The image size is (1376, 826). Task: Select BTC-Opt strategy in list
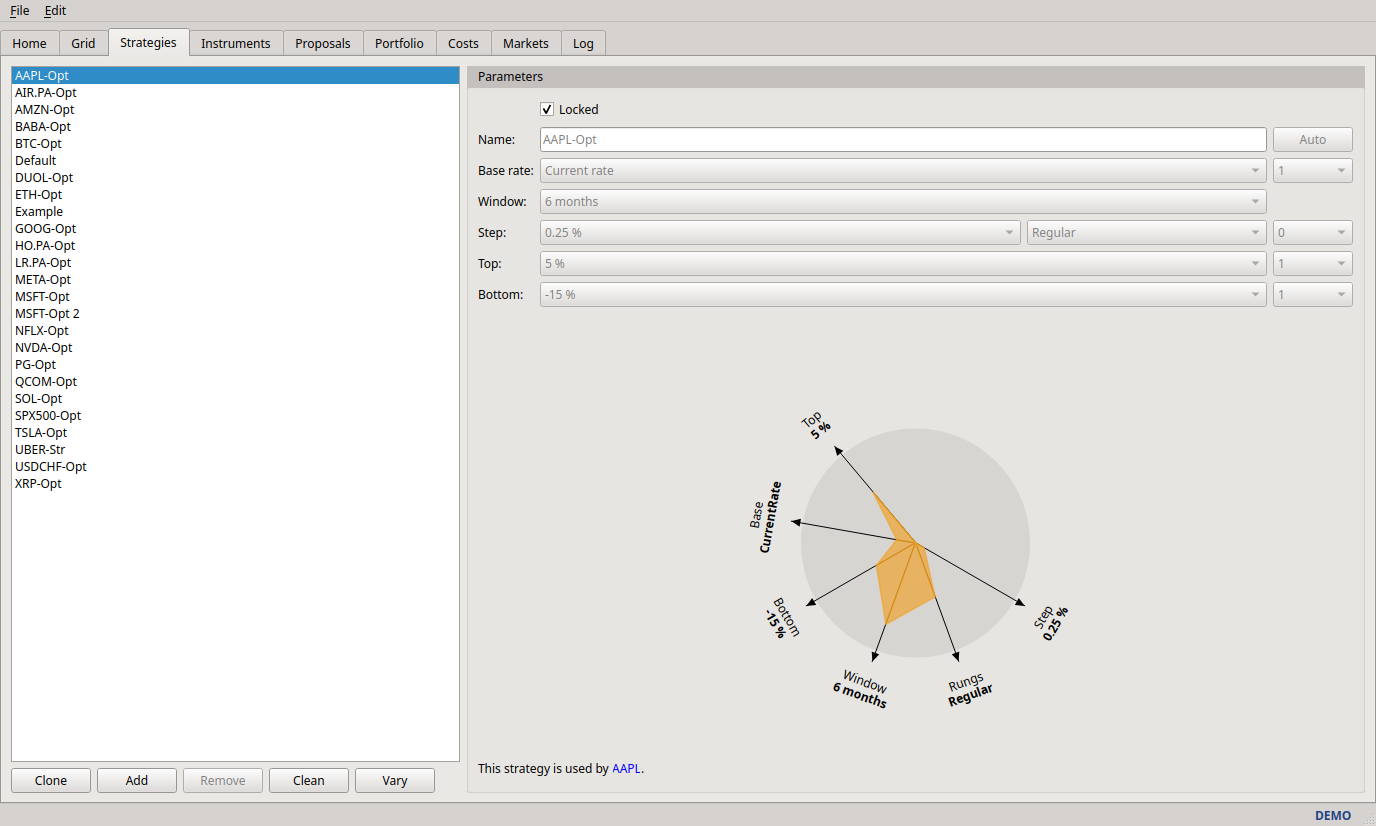235,143
